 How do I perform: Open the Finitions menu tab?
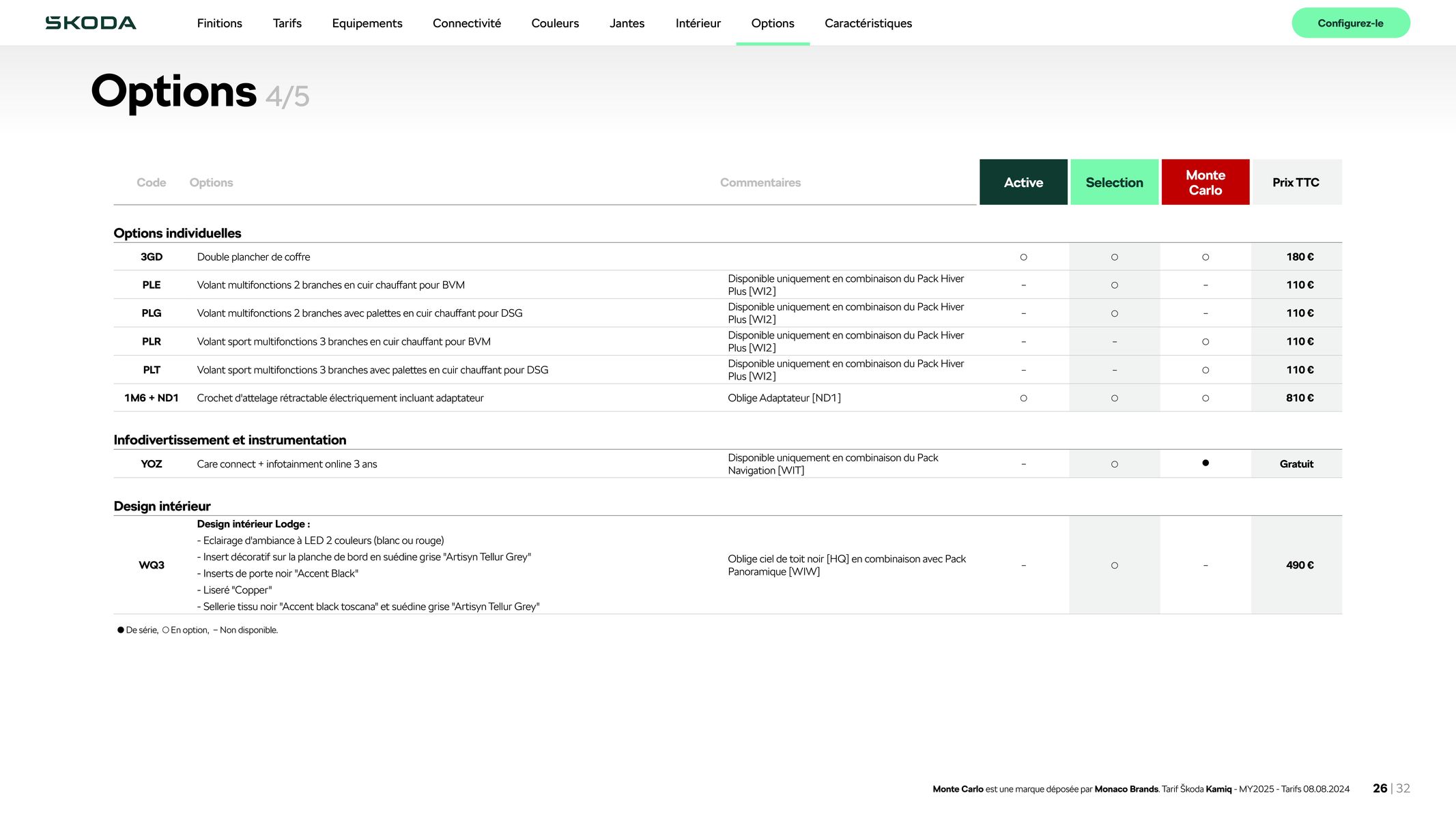coord(218,23)
